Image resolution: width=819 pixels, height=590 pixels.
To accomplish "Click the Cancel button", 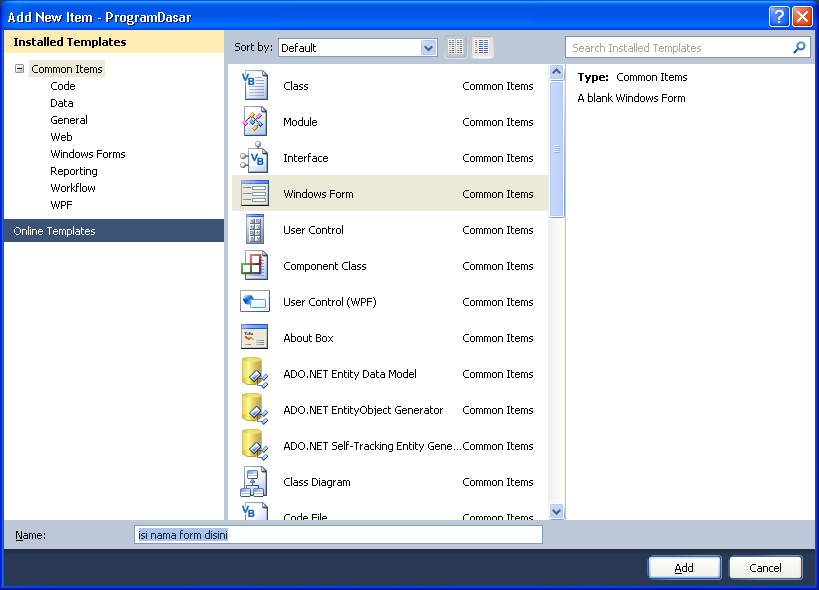I will 765,568.
